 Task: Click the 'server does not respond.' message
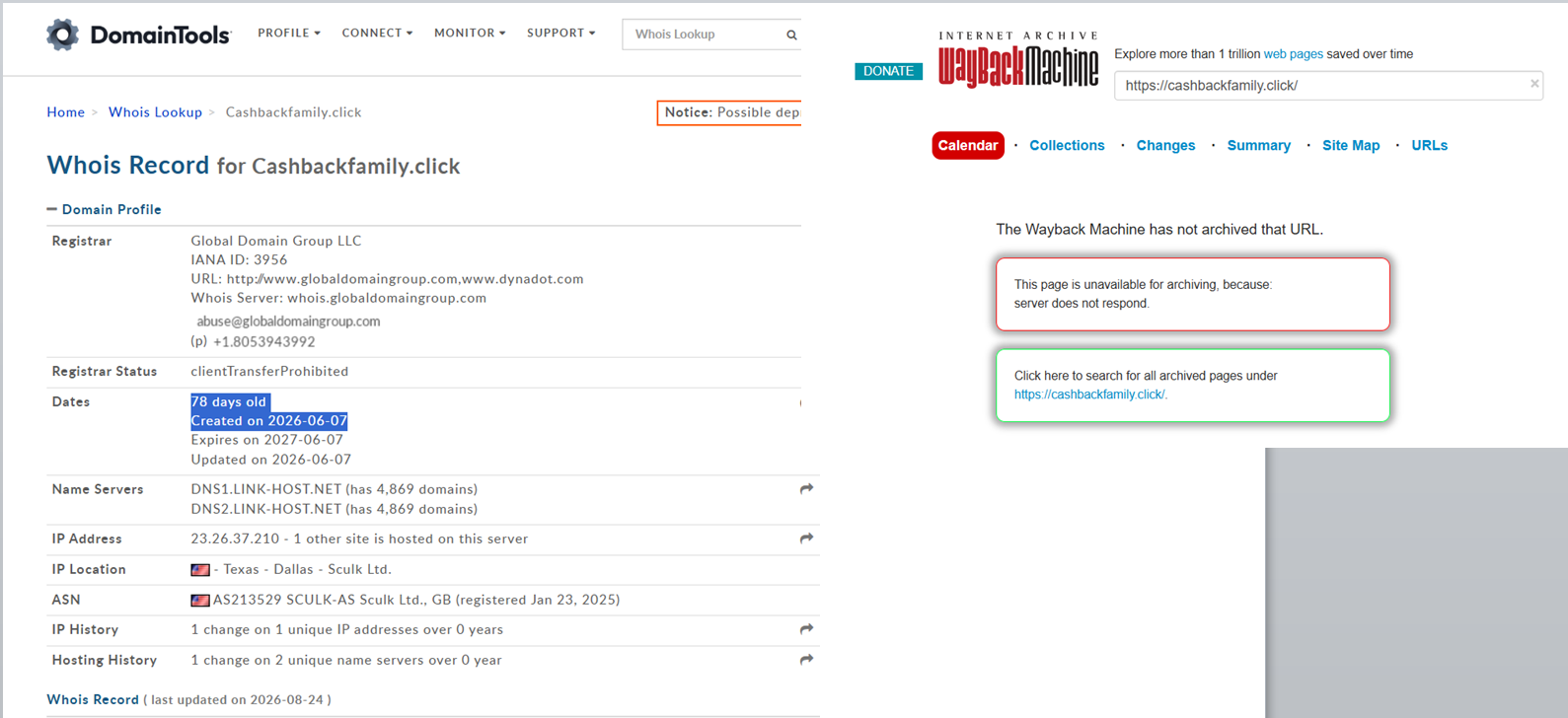[1082, 304]
